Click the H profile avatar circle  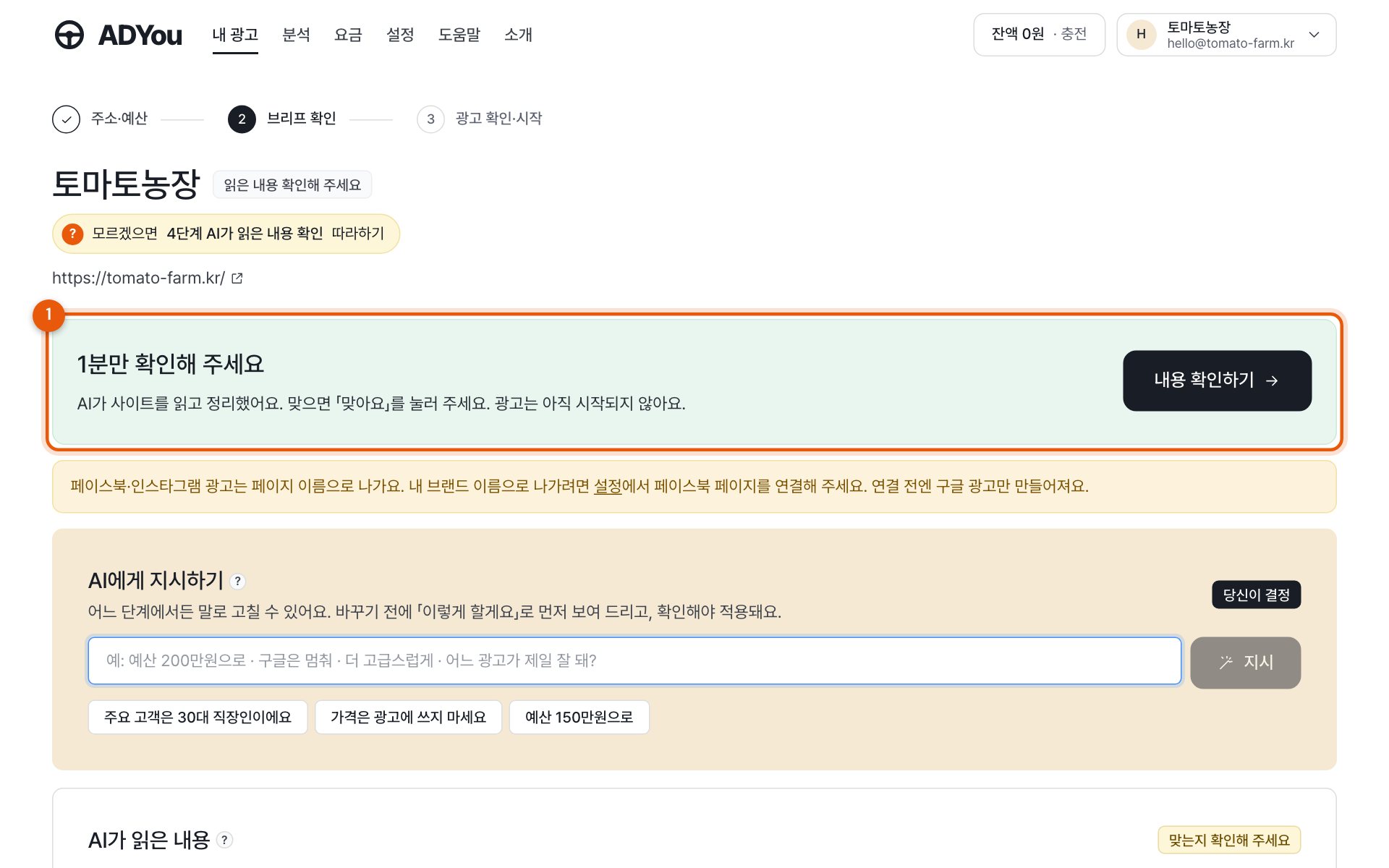coord(1141,35)
